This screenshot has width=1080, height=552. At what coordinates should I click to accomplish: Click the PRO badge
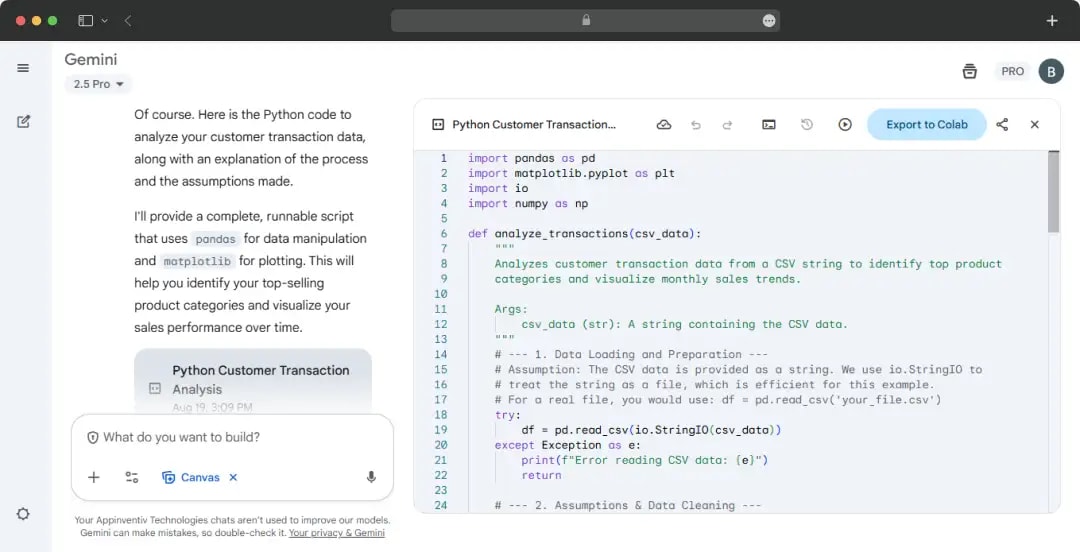click(1012, 71)
